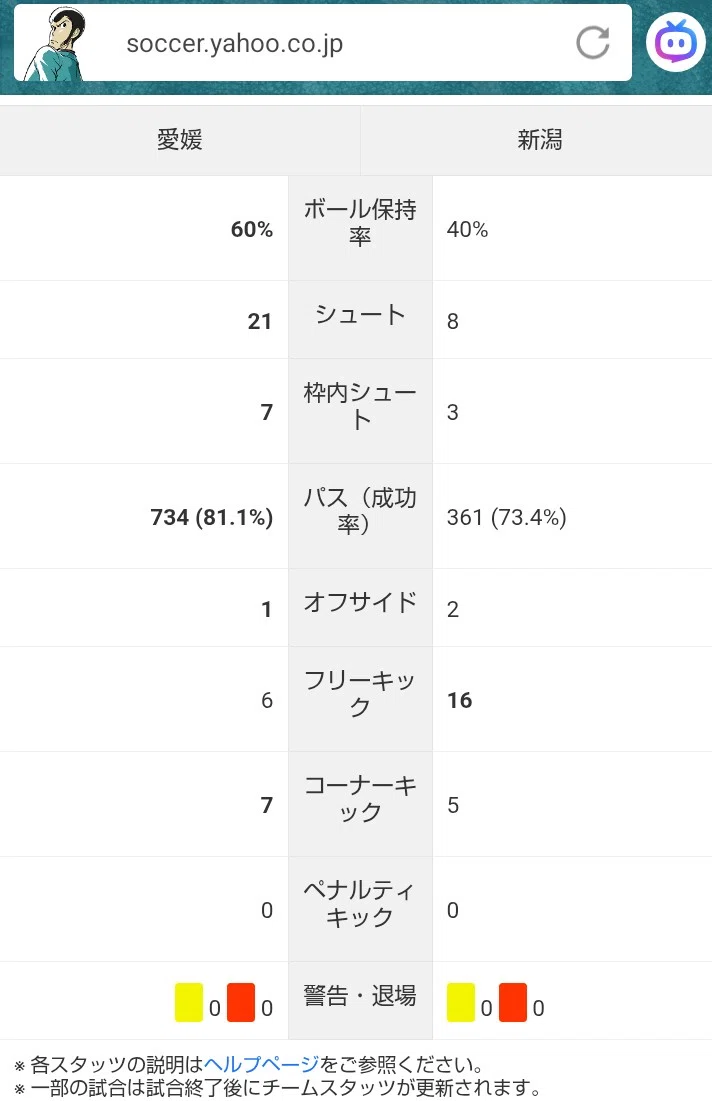Select 新潟's free kick count 16
The image size is (712, 1101).
[x=460, y=700]
